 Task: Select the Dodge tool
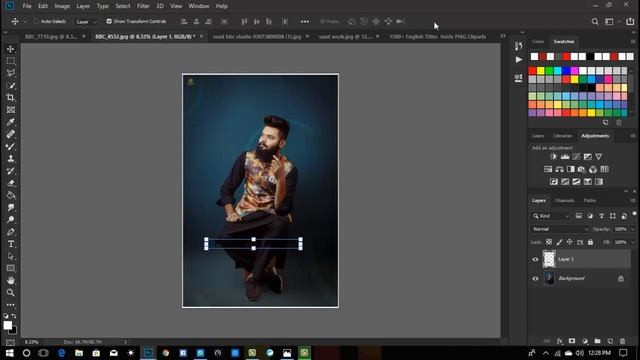(11, 220)
